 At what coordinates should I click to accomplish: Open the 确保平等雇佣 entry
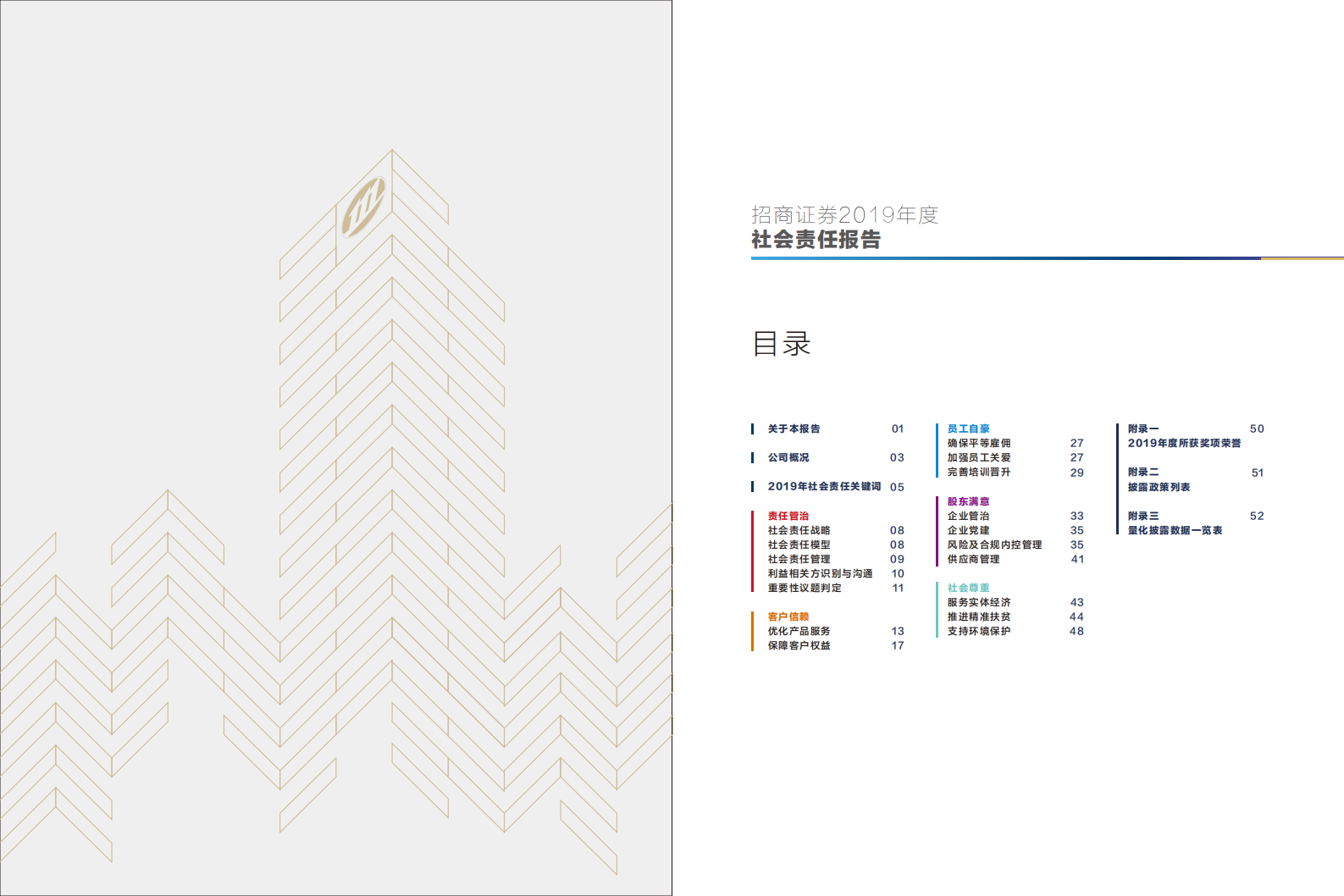point(979,443)
